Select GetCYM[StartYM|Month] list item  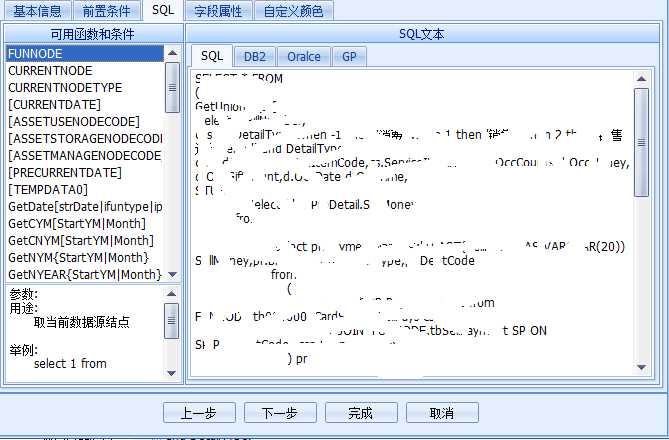point(84,224)
